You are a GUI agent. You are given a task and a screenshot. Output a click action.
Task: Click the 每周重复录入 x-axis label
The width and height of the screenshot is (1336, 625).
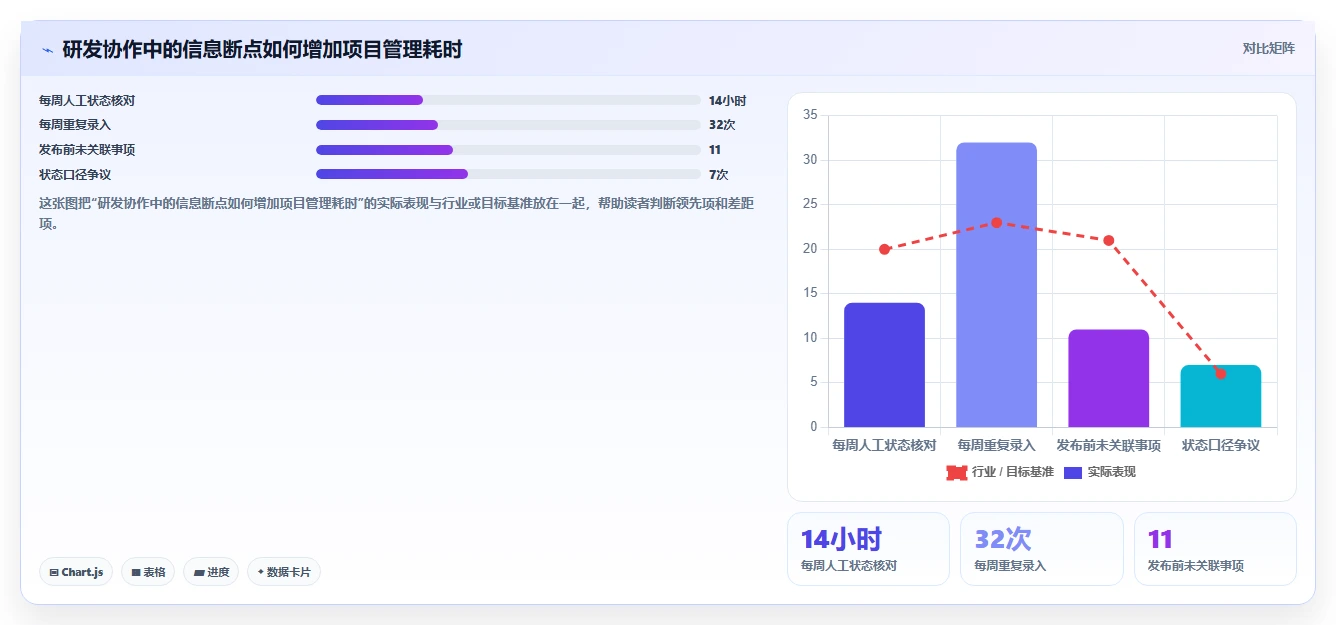point(996,445)
